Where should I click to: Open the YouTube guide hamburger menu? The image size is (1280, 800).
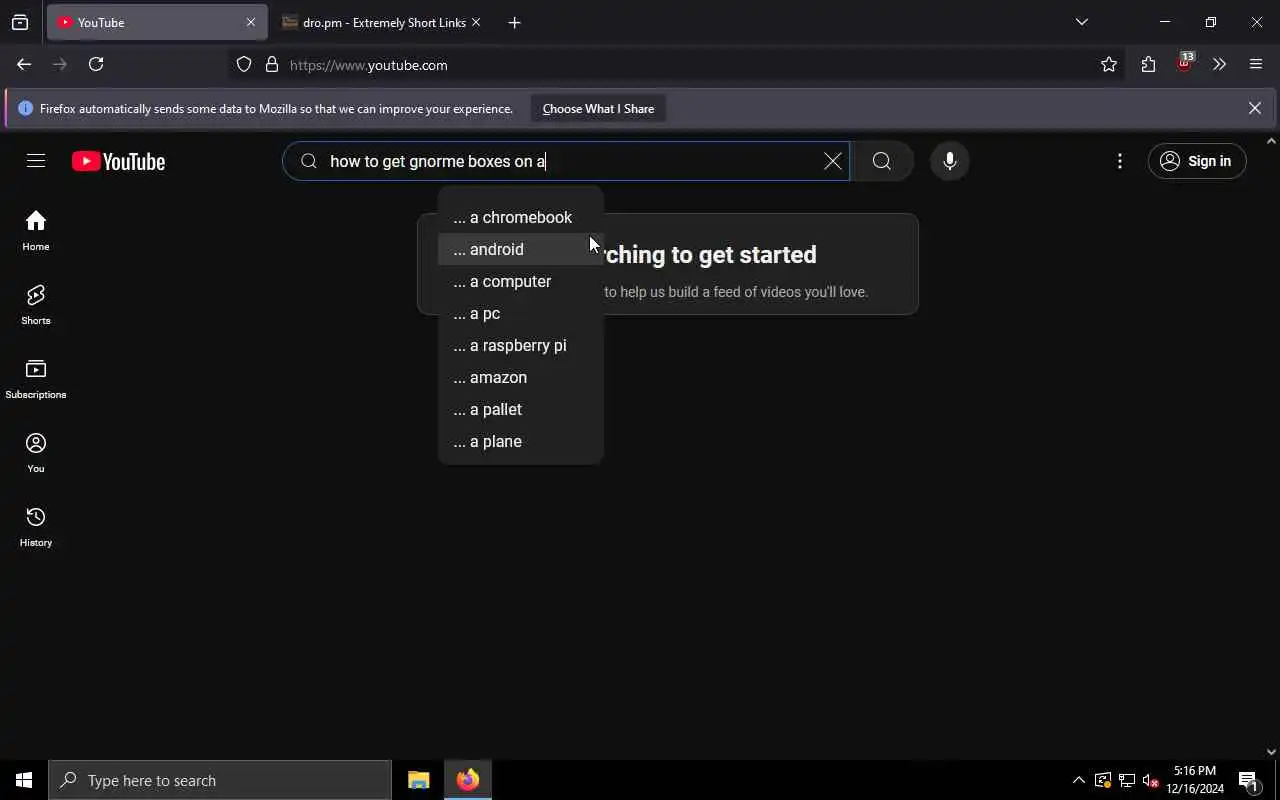pyautogui.click(x=36, y=161)
